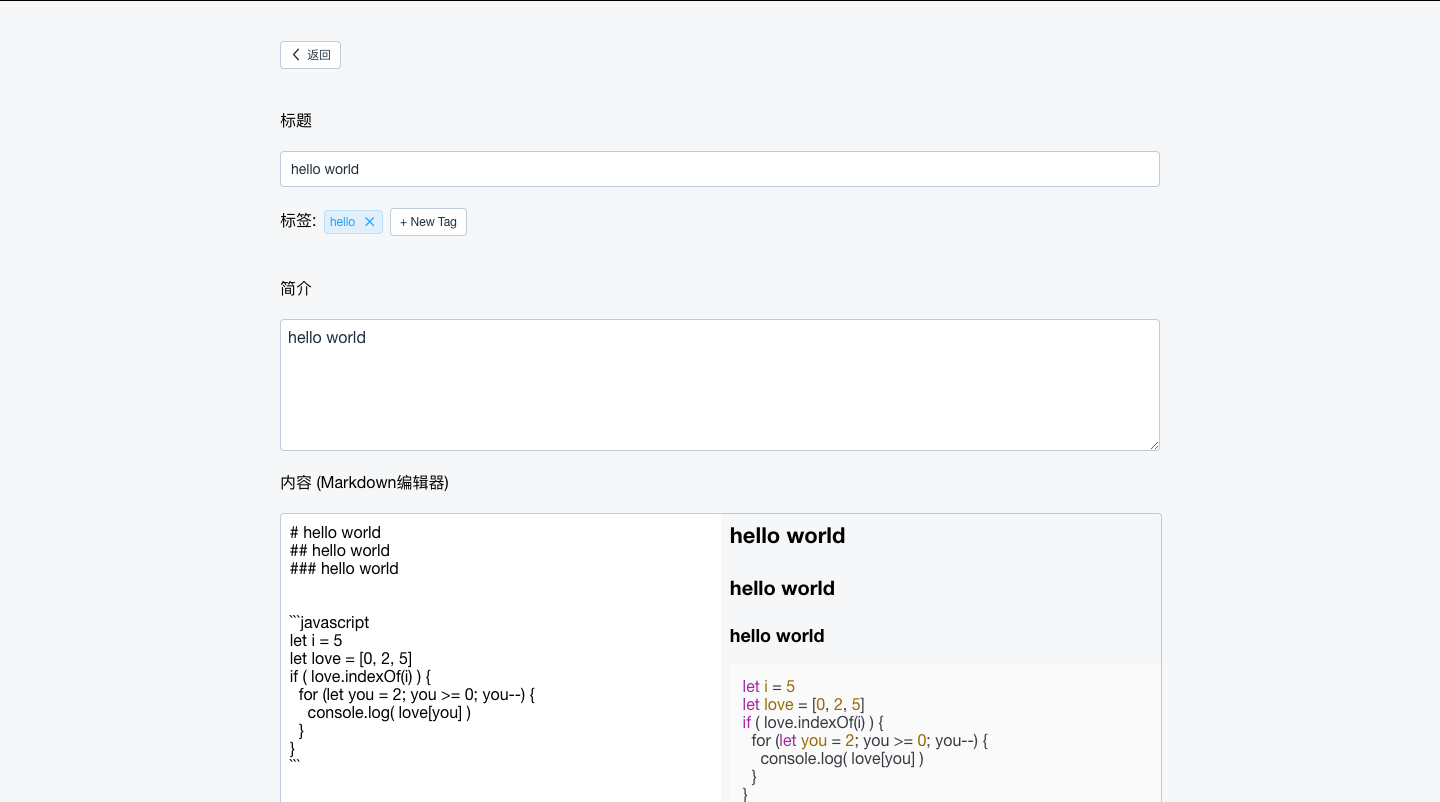Click the "# hello world" line in editor
The width and height of the screenshot is (1440, 802).
[335, 532]
